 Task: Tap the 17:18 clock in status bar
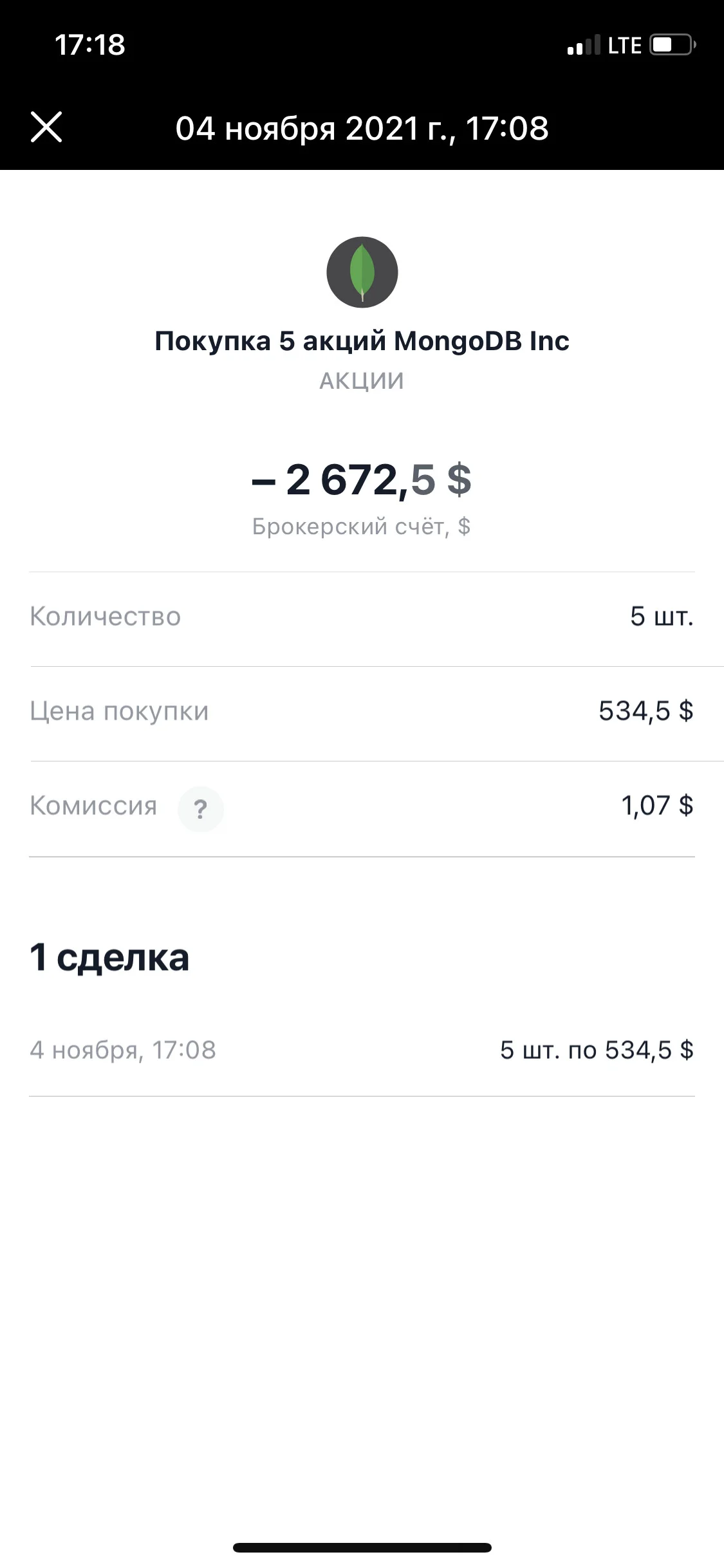[x=90, y=44]
